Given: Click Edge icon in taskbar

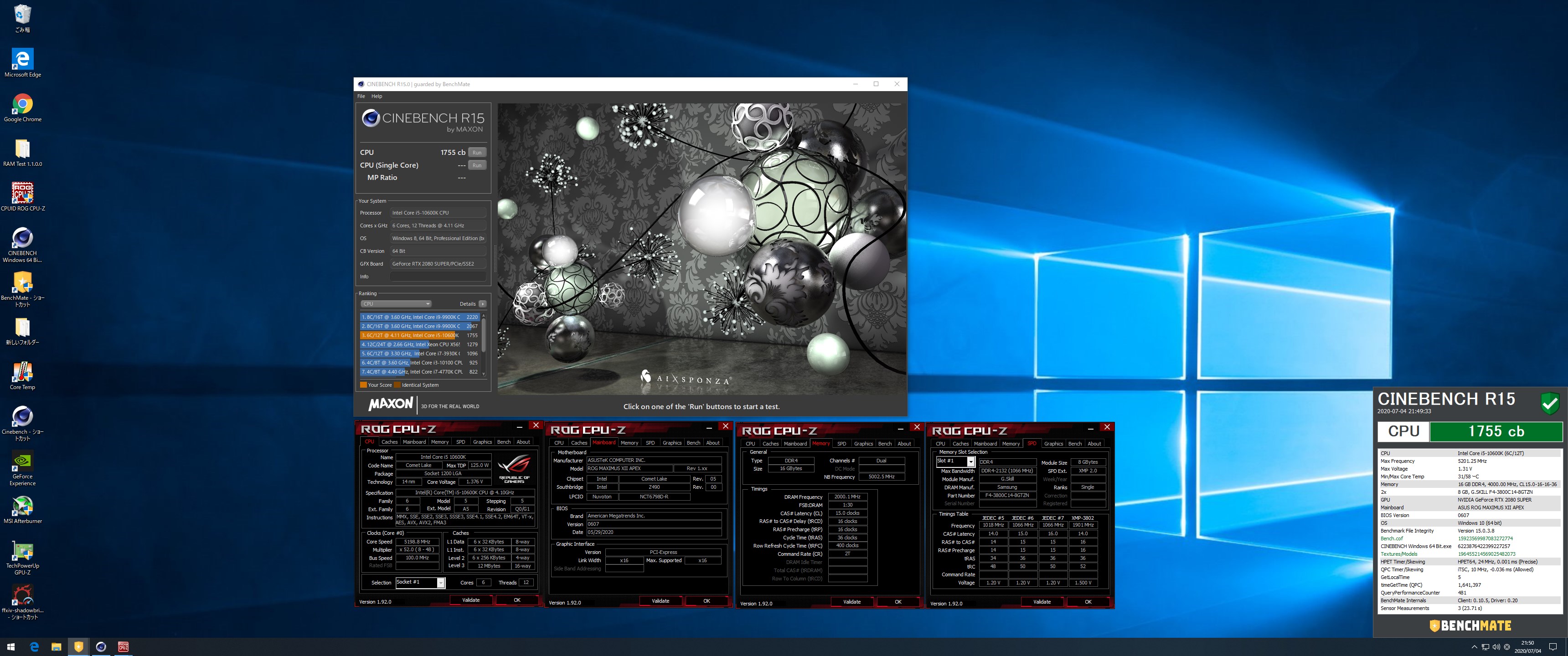Looking at the screenshot, I should pos(34,647).
